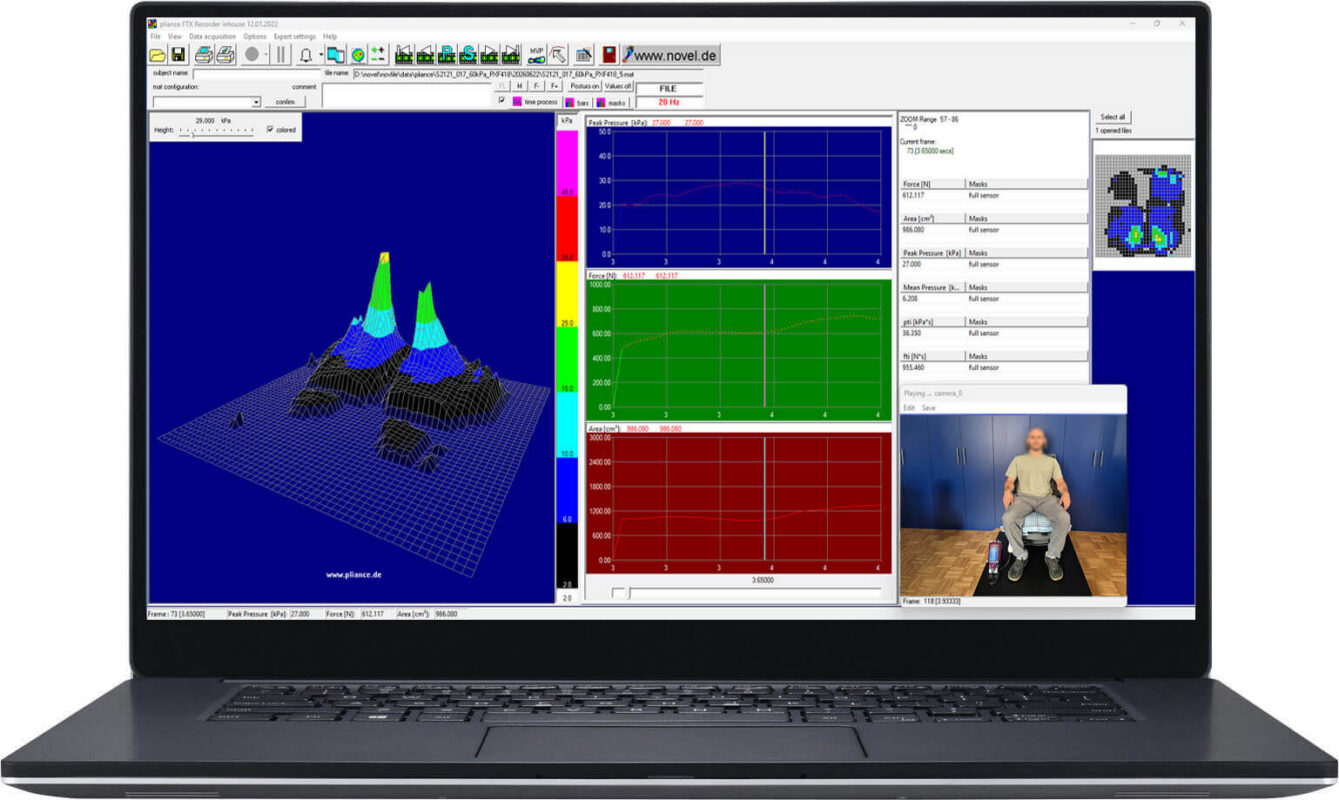The width and height of the screenshot is (1339, 800).
Task: Start recording with the gray circle button
Action: click(x=252, y=55)
